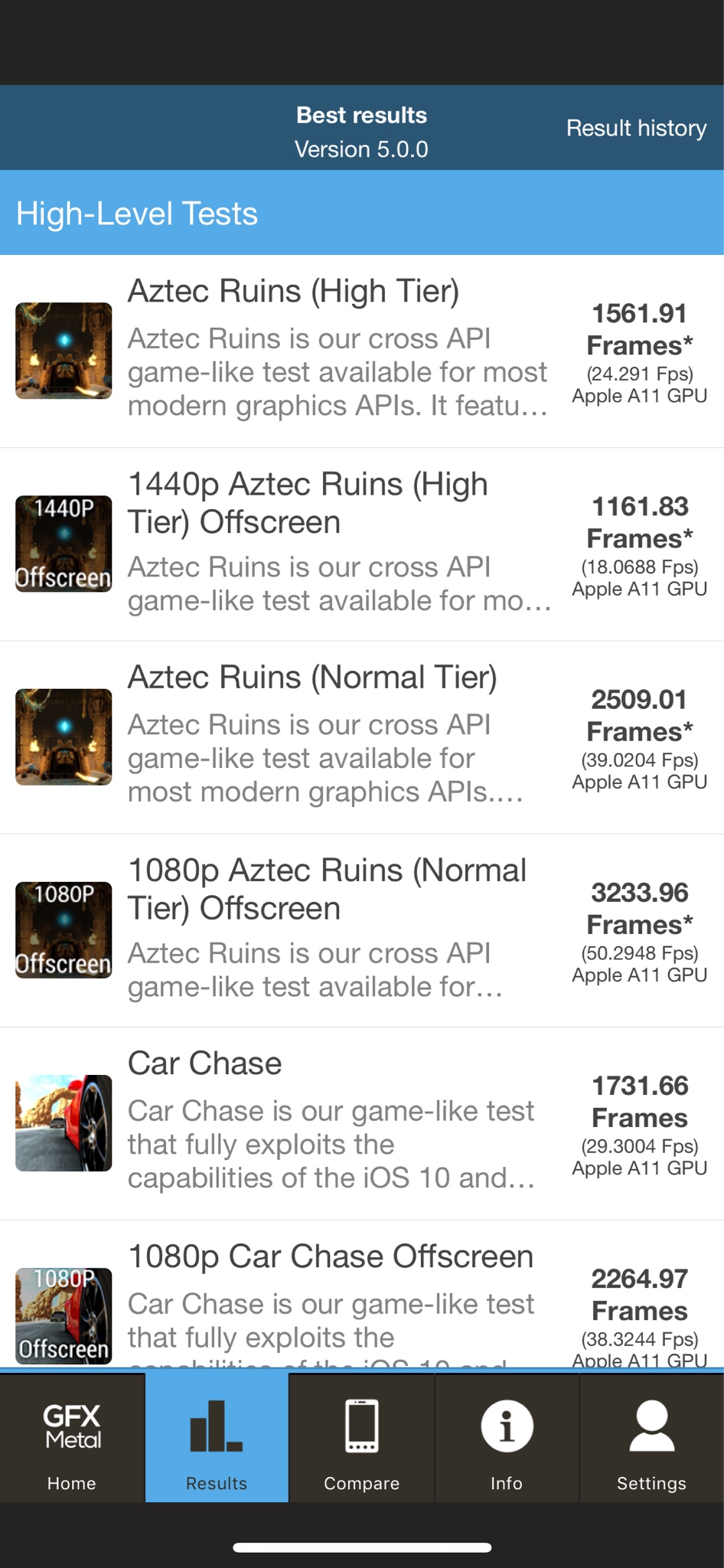Select the Best results header title
The width and height of the screenshot is (724, 1568).
click(x=361, y=115)
